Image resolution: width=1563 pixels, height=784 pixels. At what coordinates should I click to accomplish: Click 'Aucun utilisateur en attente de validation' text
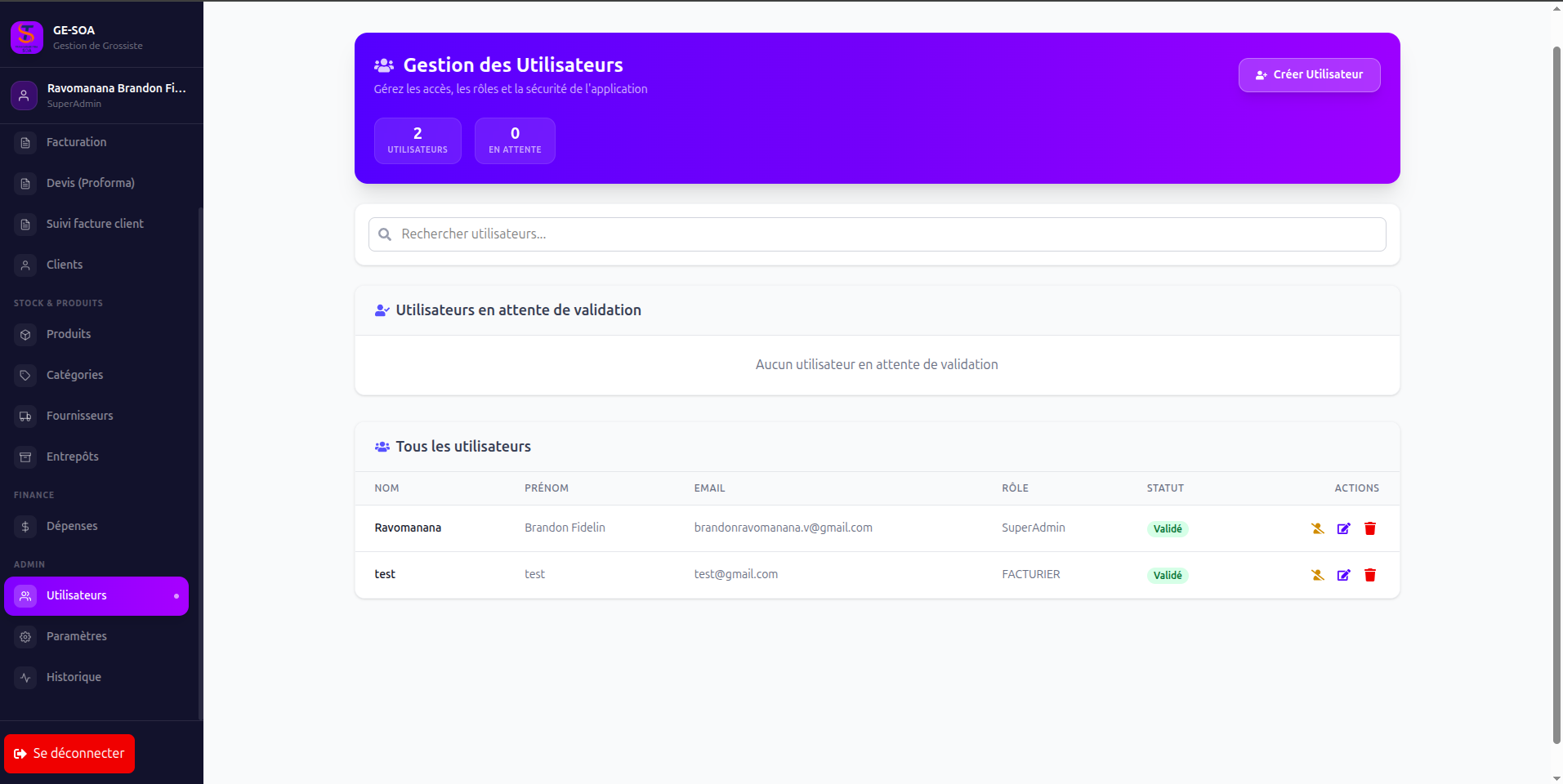pos(877,365)
